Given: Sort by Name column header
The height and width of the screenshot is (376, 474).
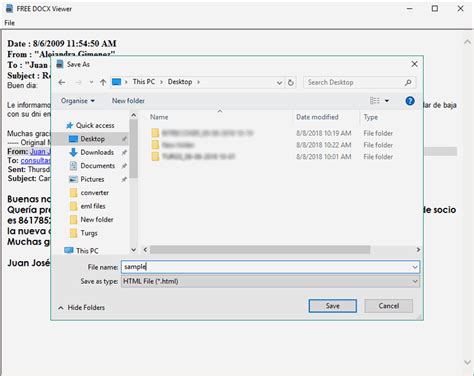Looking at the screenshot, I should pos(159,117).
